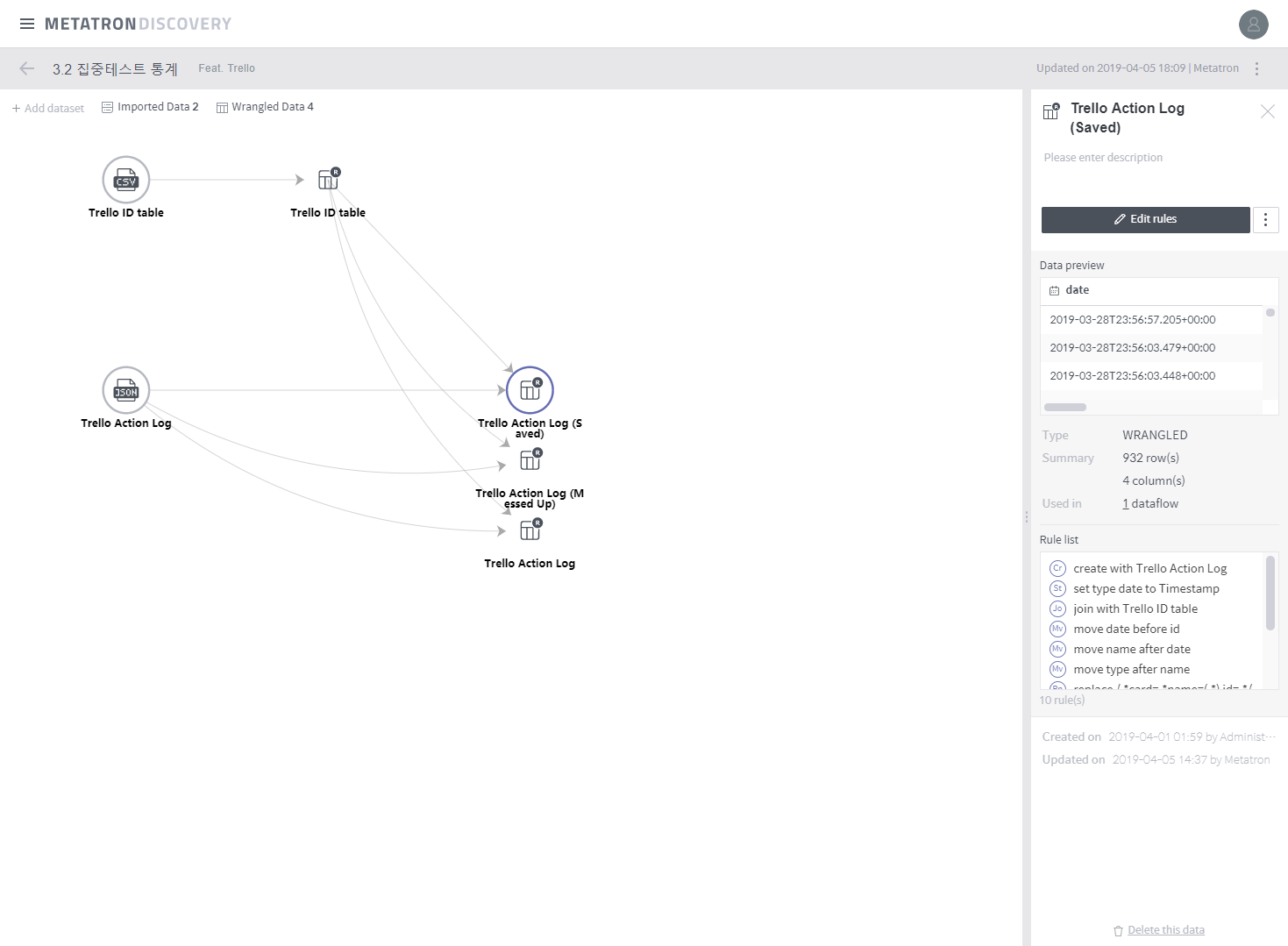The height and width of the screenshot is (946, 1288).
Task: Click rule 'move type after name'
Action: point(1131,669)
